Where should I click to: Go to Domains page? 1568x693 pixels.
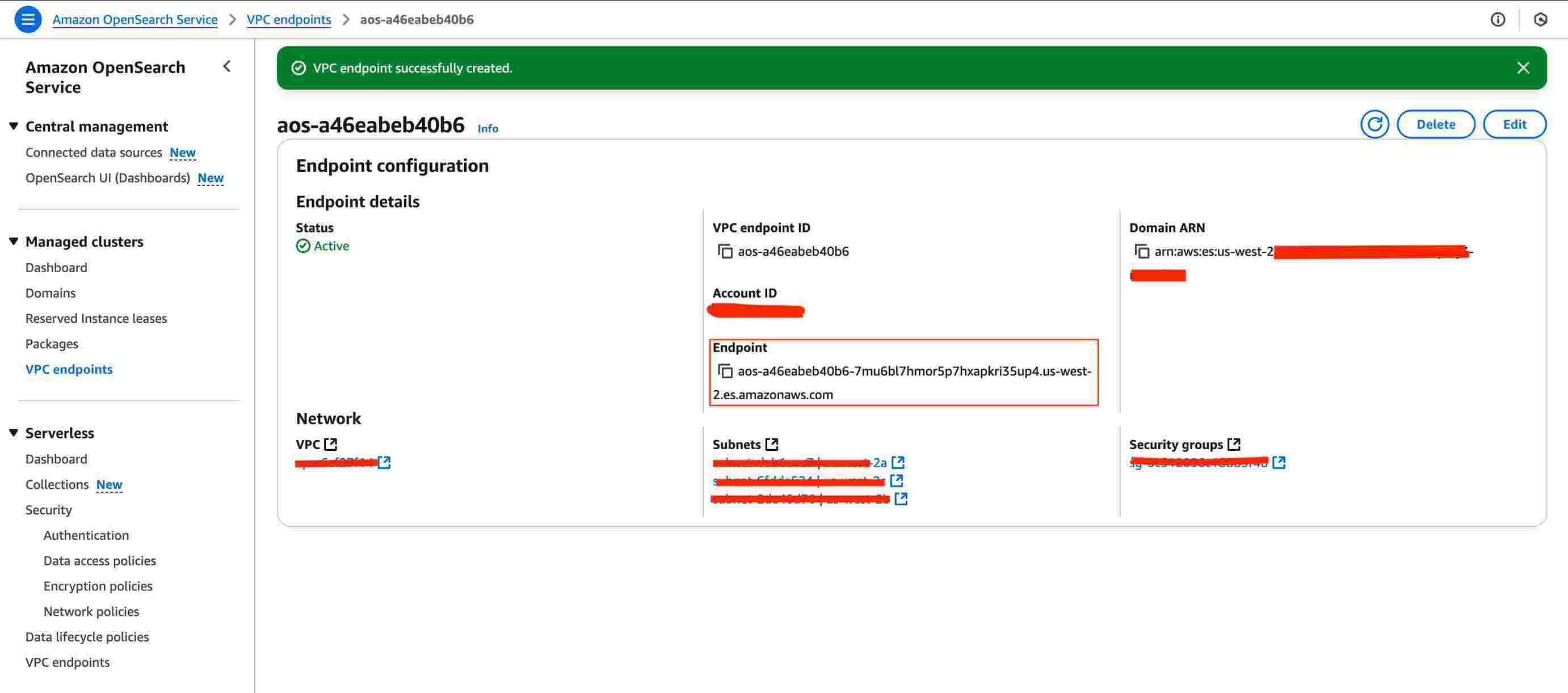click(x=51, y=293)
